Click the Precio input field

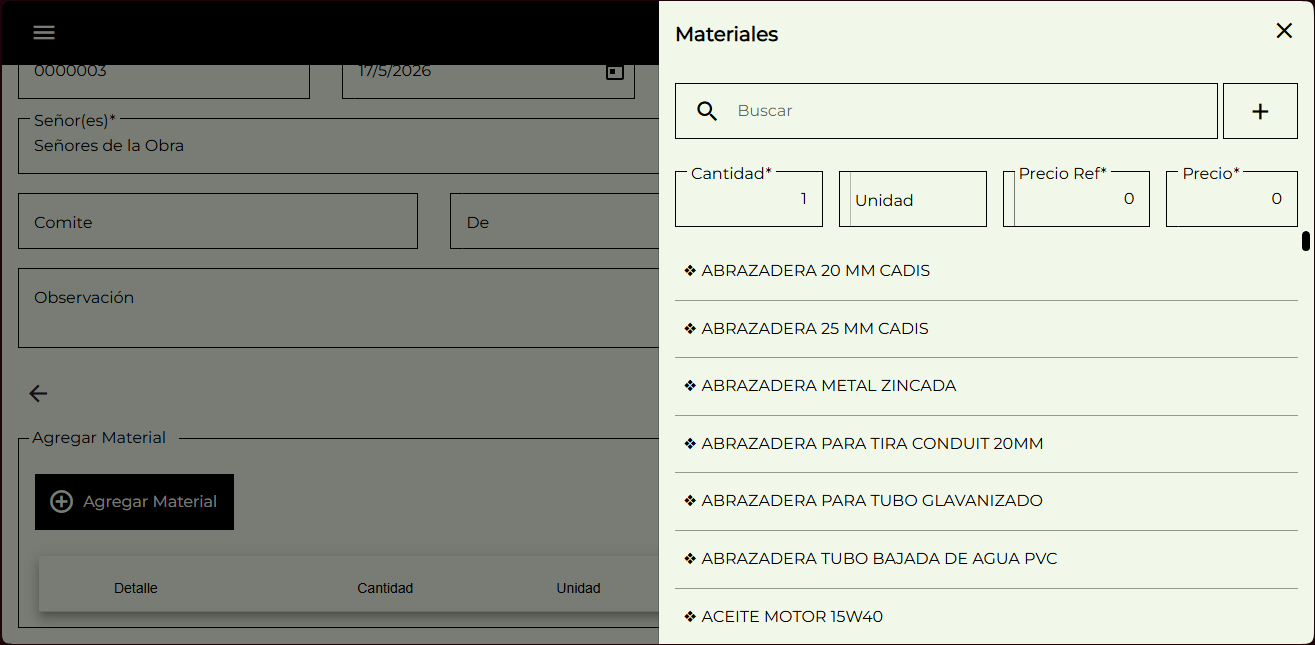[1232, 199]
